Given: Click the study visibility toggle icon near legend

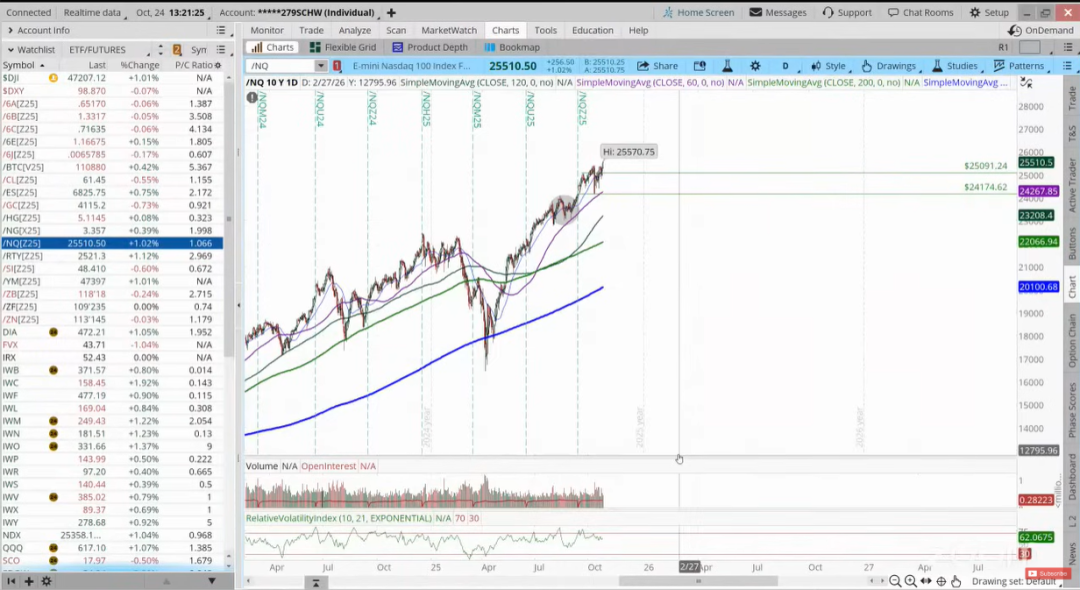Looking at the screenshot, I should pos(1026,83).
